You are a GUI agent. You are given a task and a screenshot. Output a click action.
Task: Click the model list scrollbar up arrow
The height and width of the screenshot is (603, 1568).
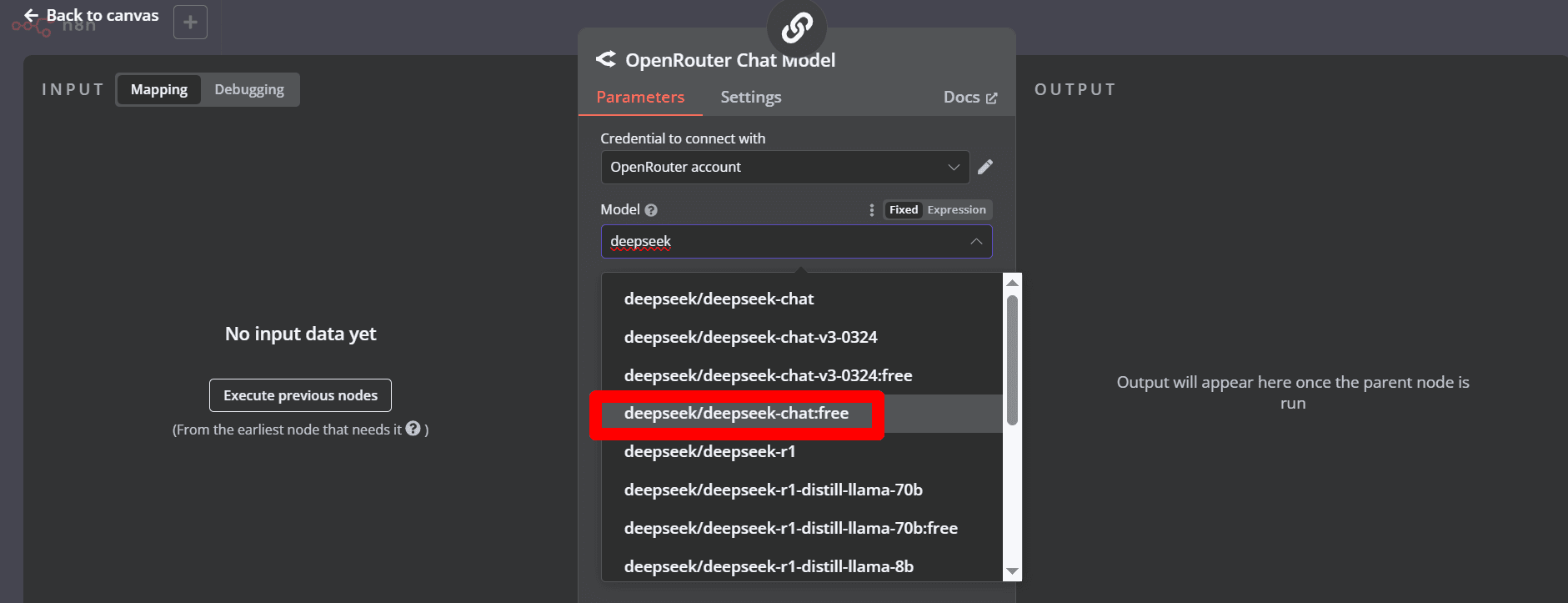(1012, 283)
